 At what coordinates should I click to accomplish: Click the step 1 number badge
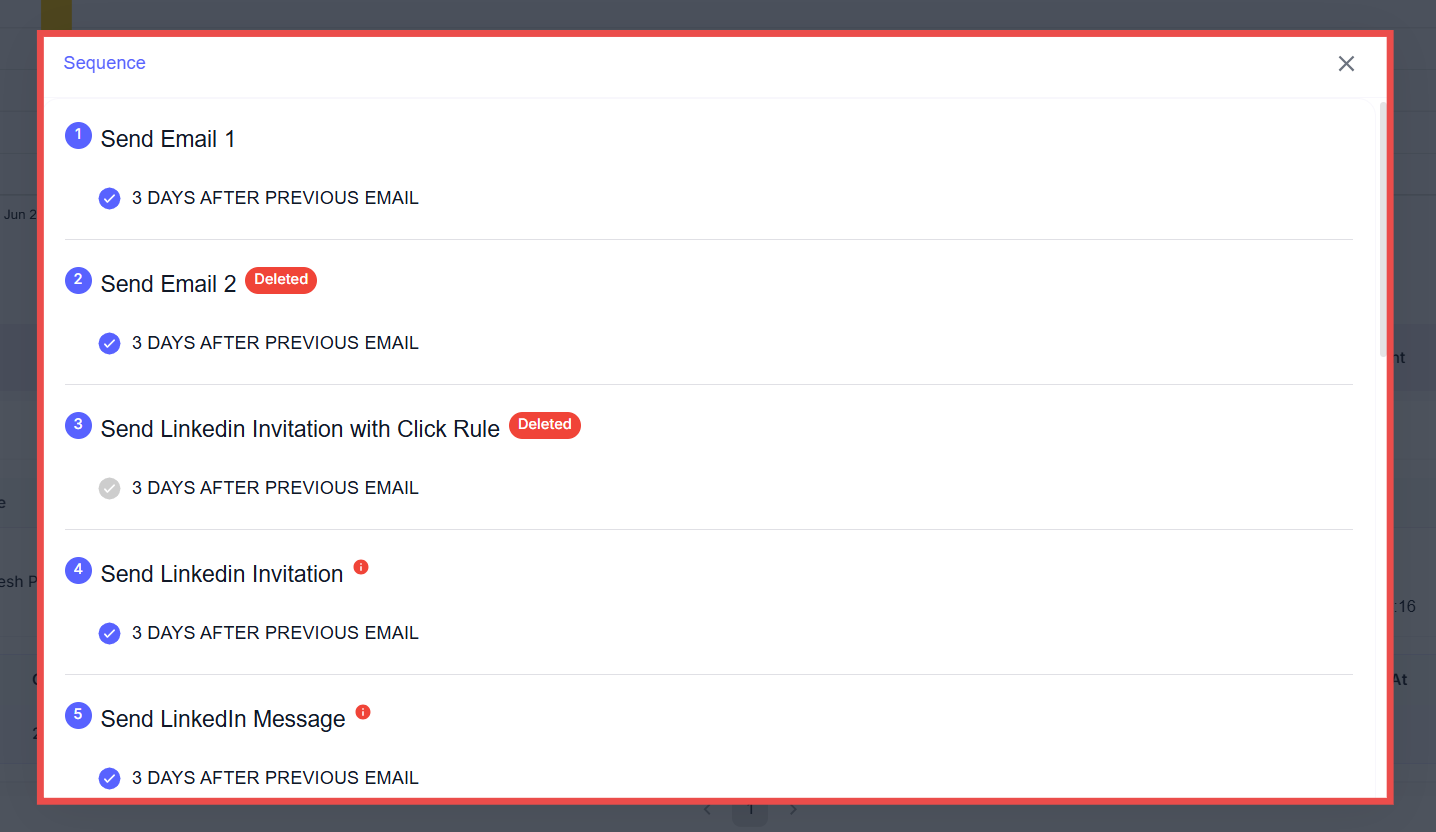tap(78, 136)
